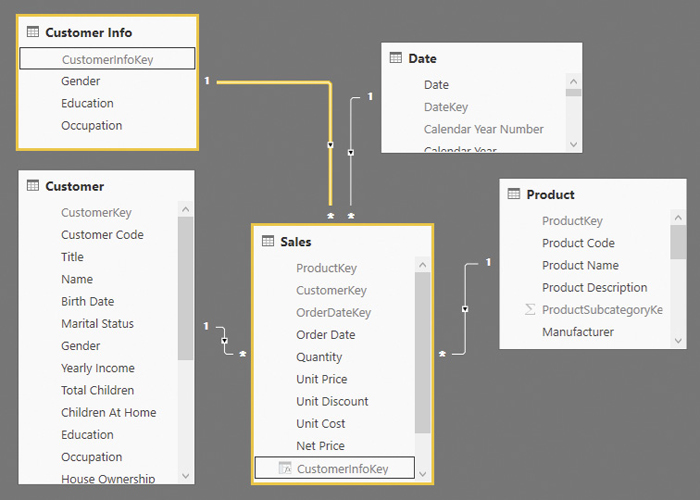The height and width of the screenshot is (500, 700).
Task: Click the Customer Info table icon
Action: [x=33, y=32]
